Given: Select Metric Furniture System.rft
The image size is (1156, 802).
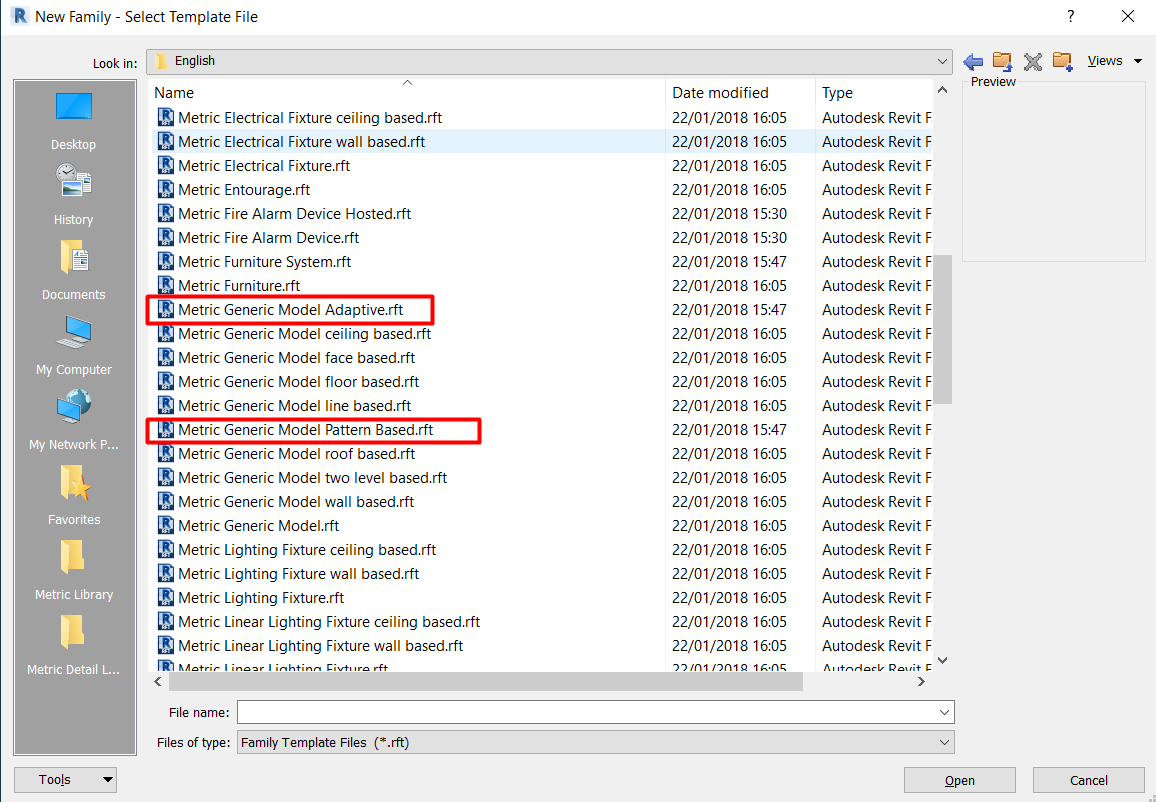Looking at the screenshot, I should point(265,262).
